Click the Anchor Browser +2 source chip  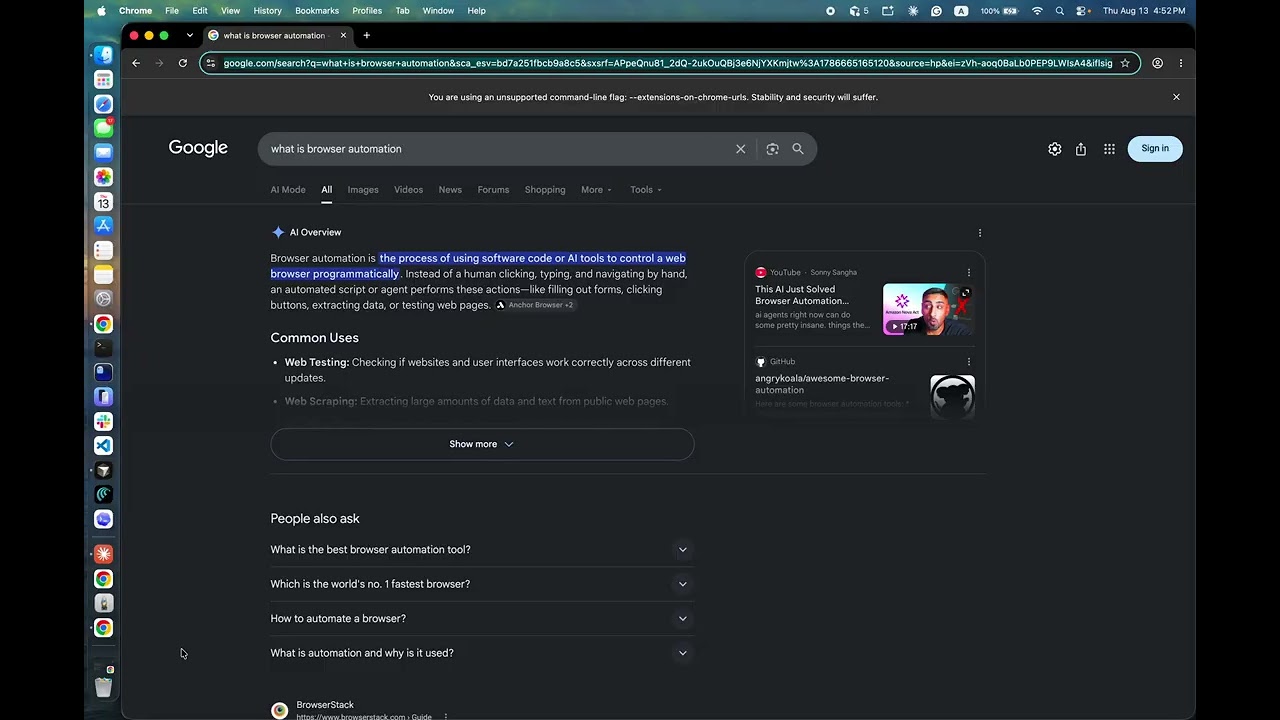536,305
